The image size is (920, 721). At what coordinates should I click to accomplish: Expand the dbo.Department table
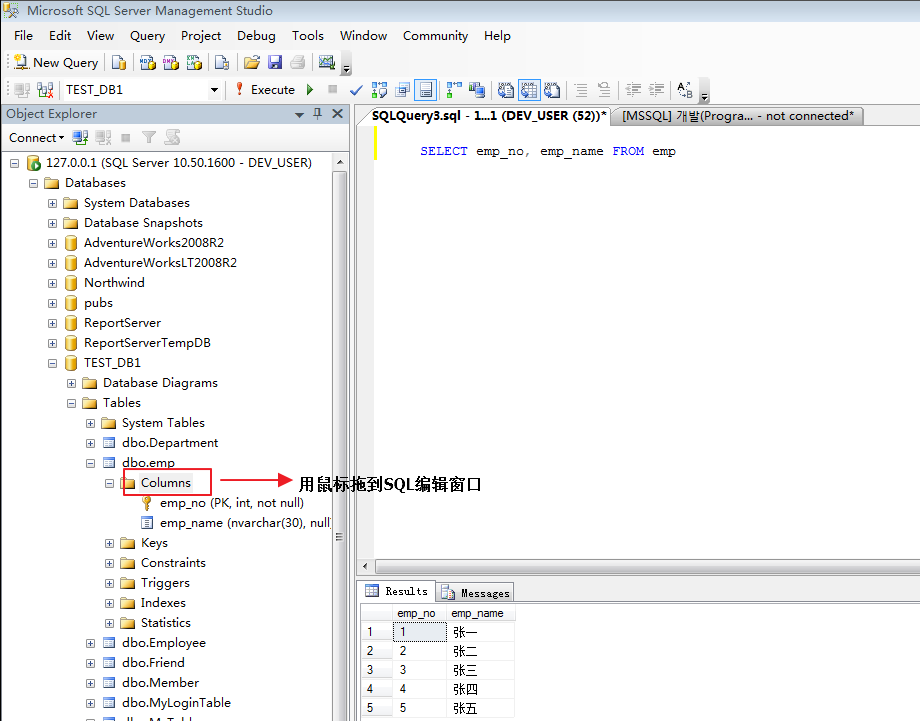click(90, 443)
